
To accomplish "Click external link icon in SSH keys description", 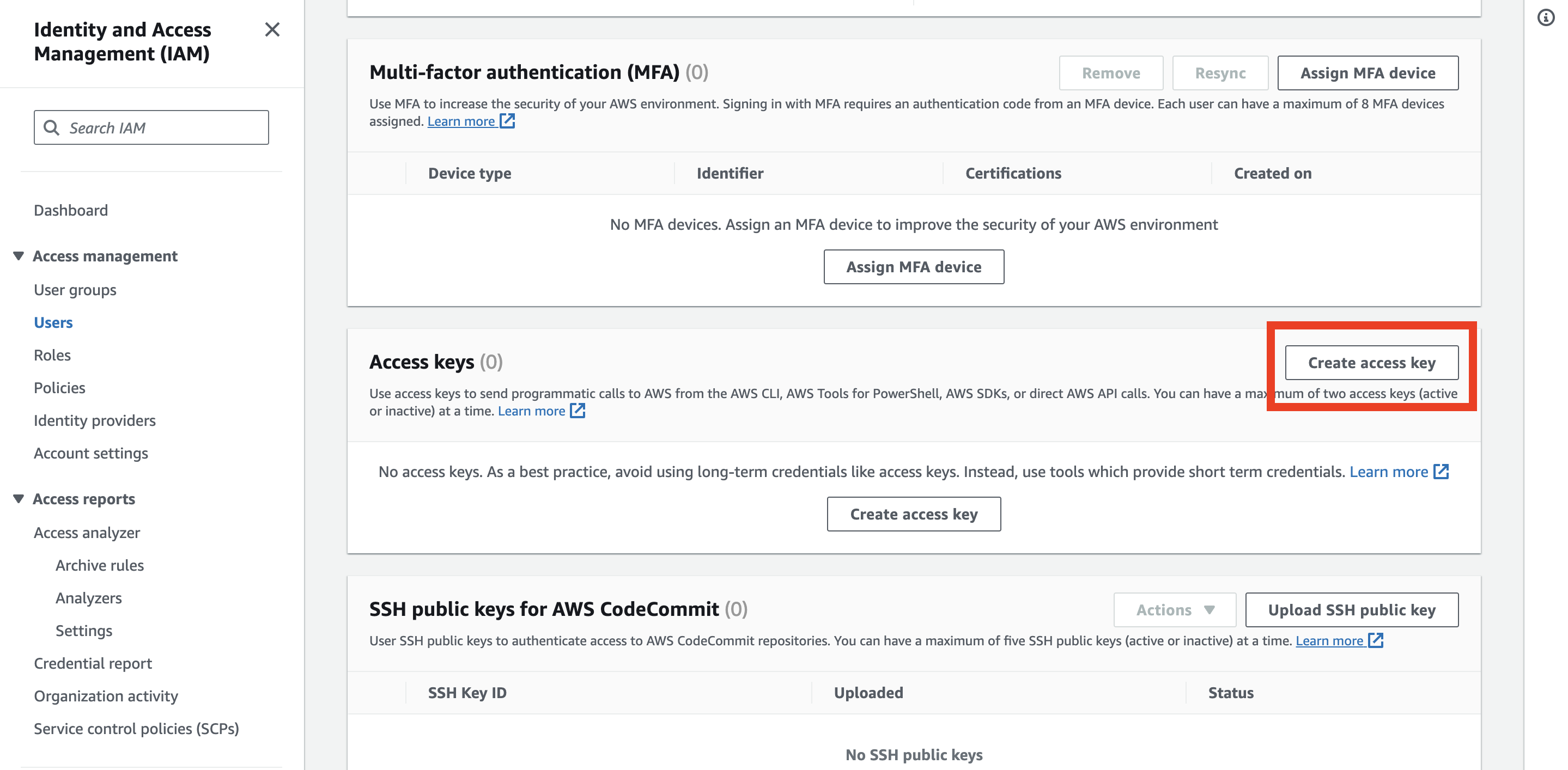I will tap(1376, 640).
